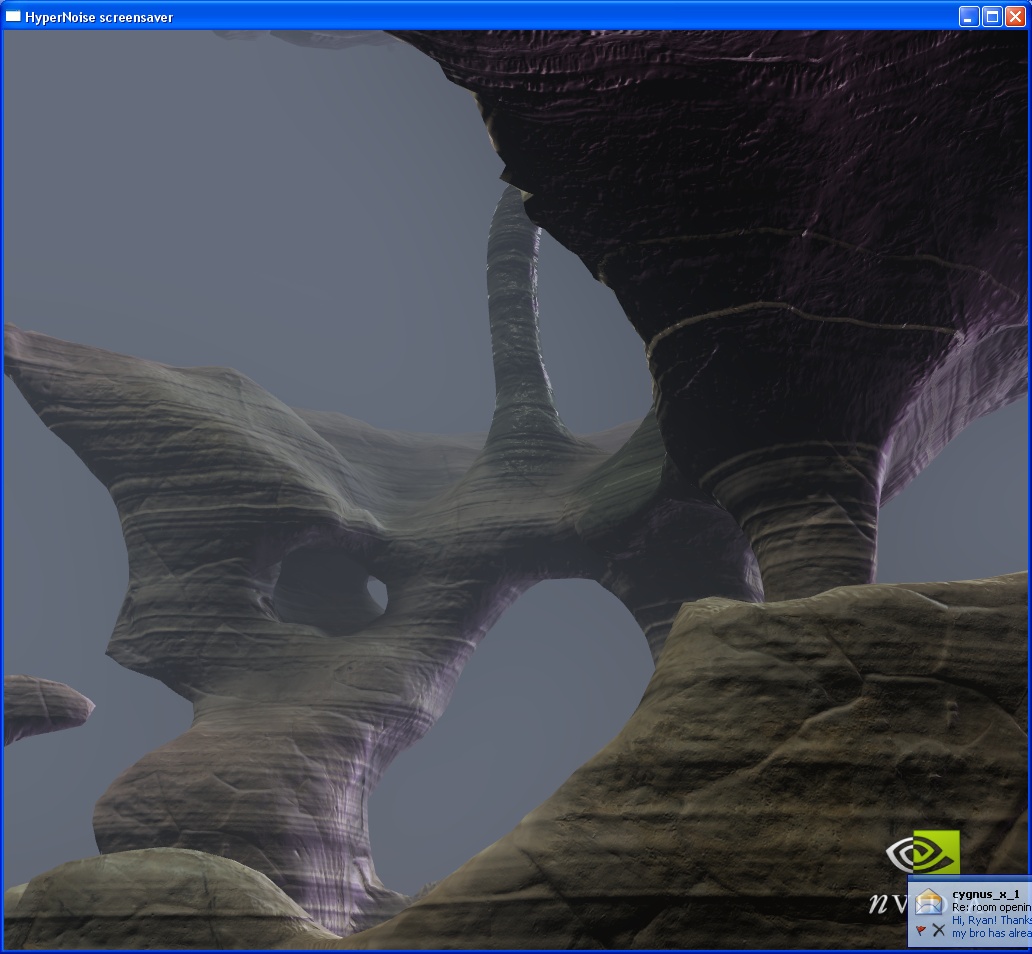Minimize the HyperNoise screensaver window
Screen dimensions: 1032x954
pyautogui.click(x=969, y=16)
